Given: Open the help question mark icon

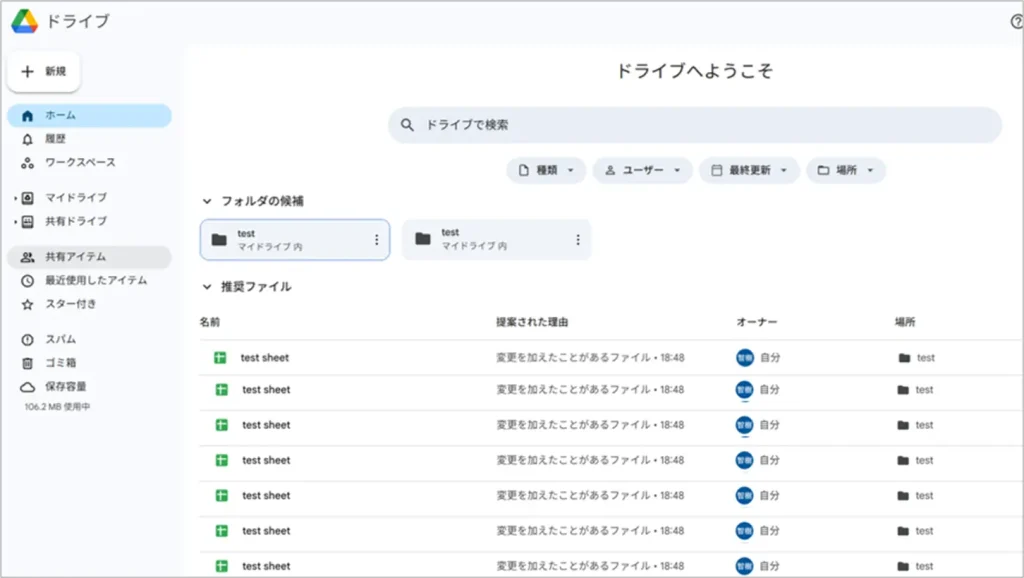Looking at the screenshot, I should (x=1016, y=21).
